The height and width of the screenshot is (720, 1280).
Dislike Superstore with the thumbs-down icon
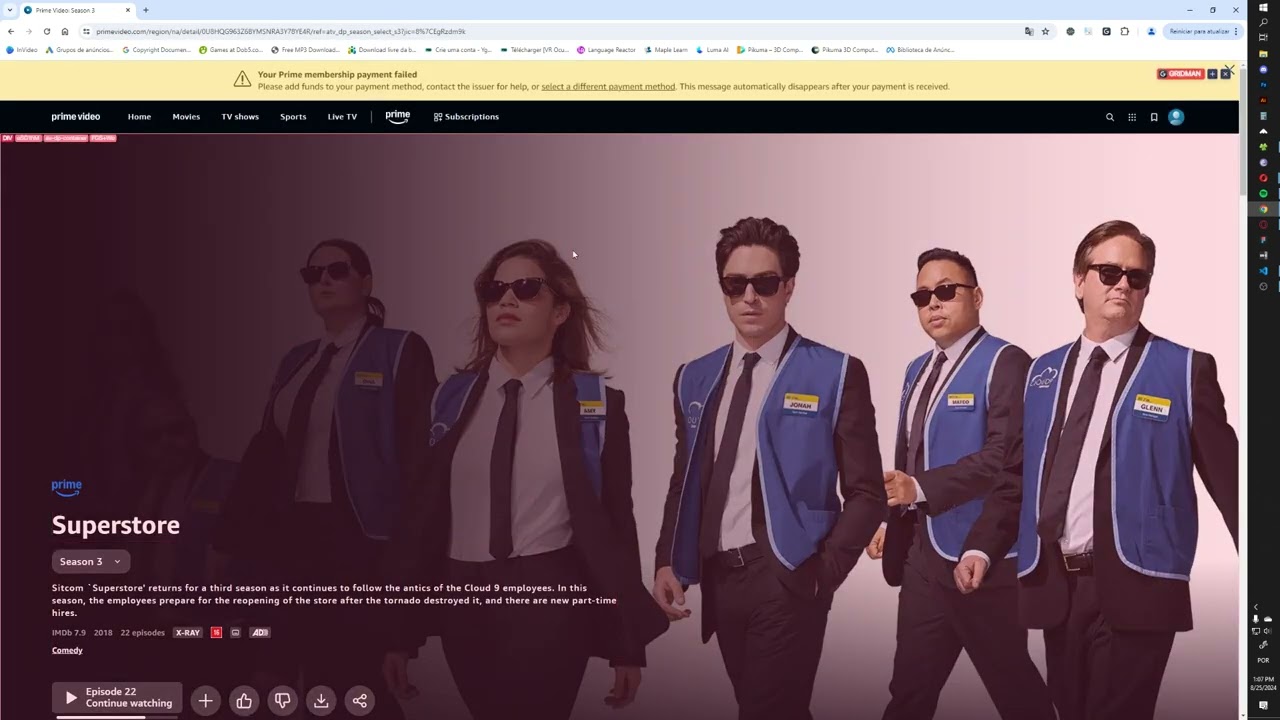point(282,701)
